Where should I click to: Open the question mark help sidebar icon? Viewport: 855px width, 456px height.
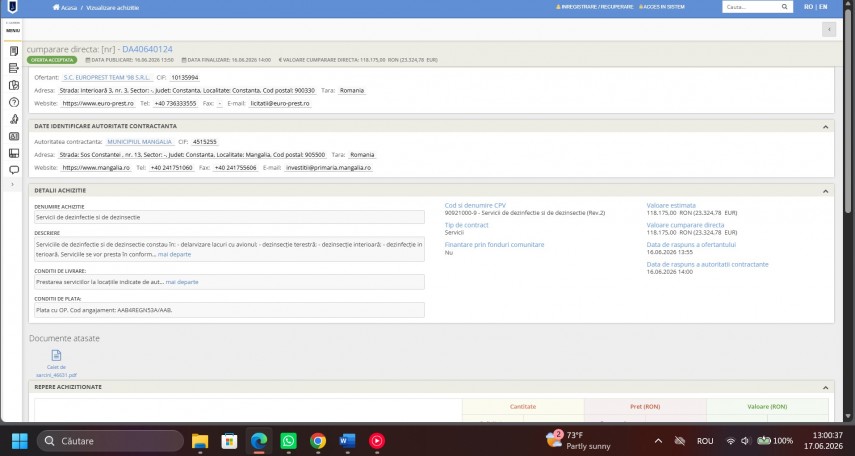14,102
